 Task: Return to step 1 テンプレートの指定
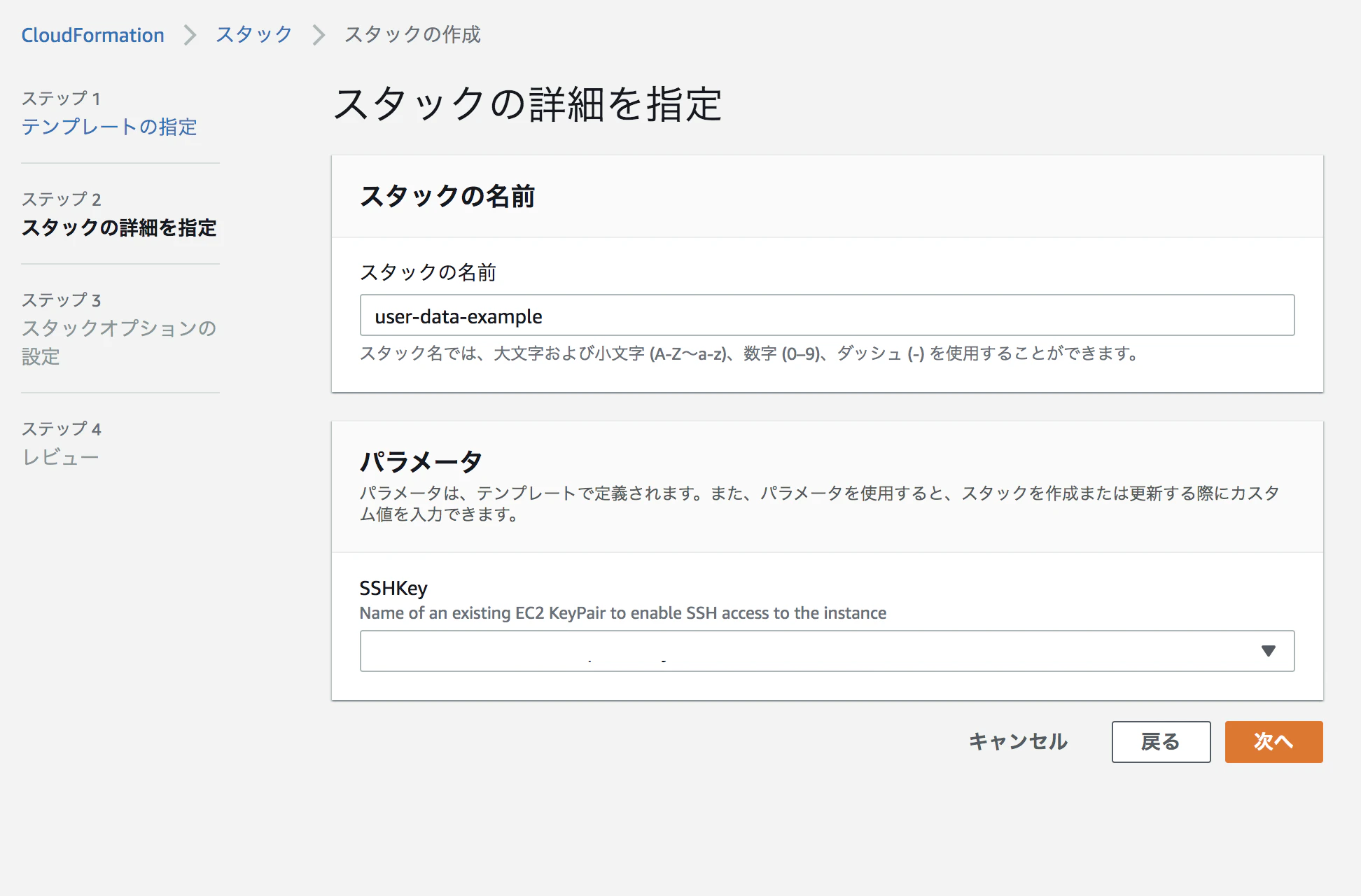tap(109, 127)
